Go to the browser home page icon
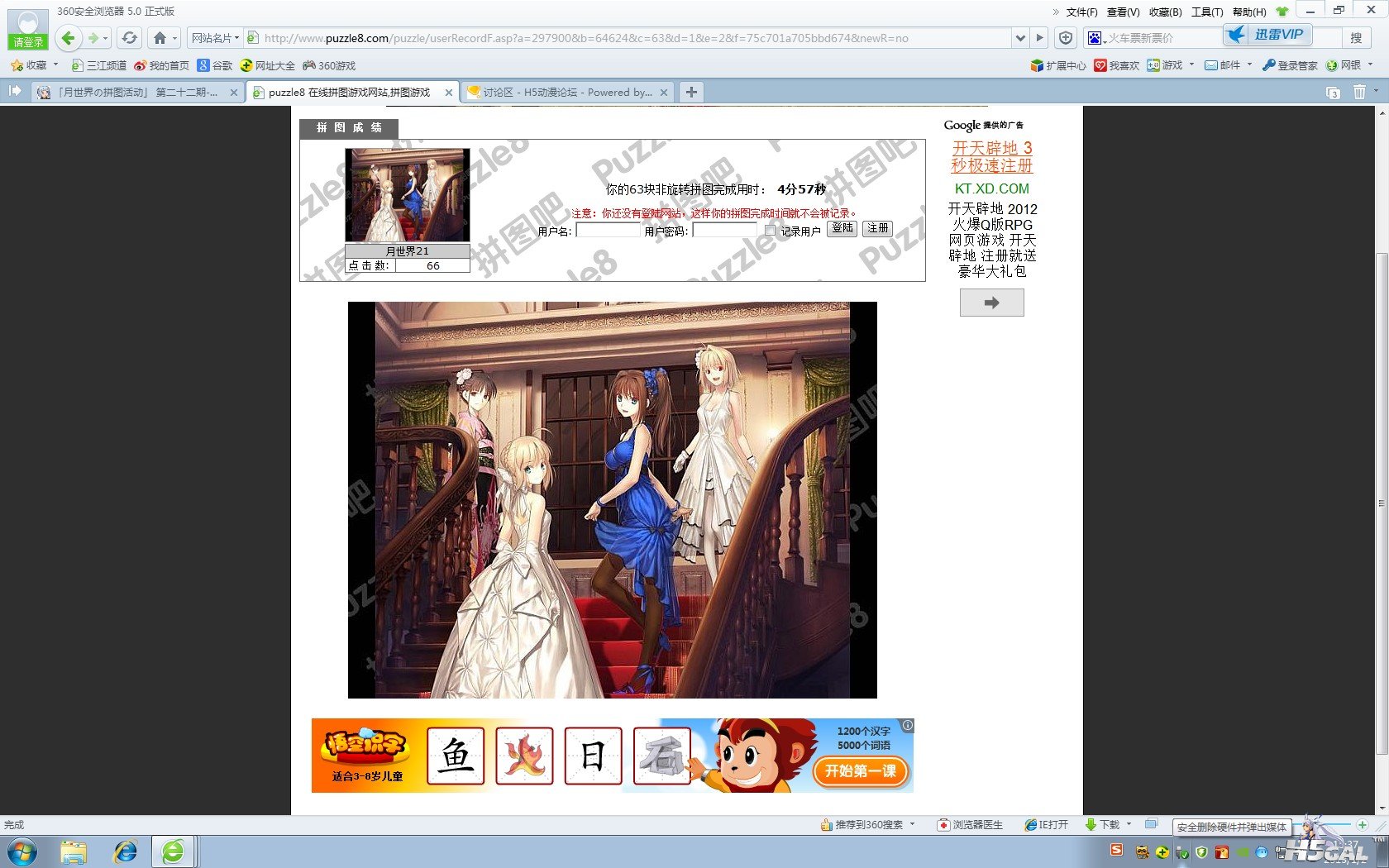Screen dimensions: 1389x868 tap(160, 38)
